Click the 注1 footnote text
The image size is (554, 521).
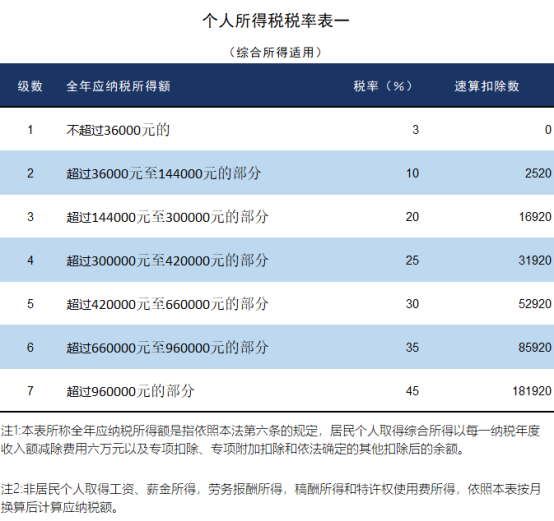270,440
